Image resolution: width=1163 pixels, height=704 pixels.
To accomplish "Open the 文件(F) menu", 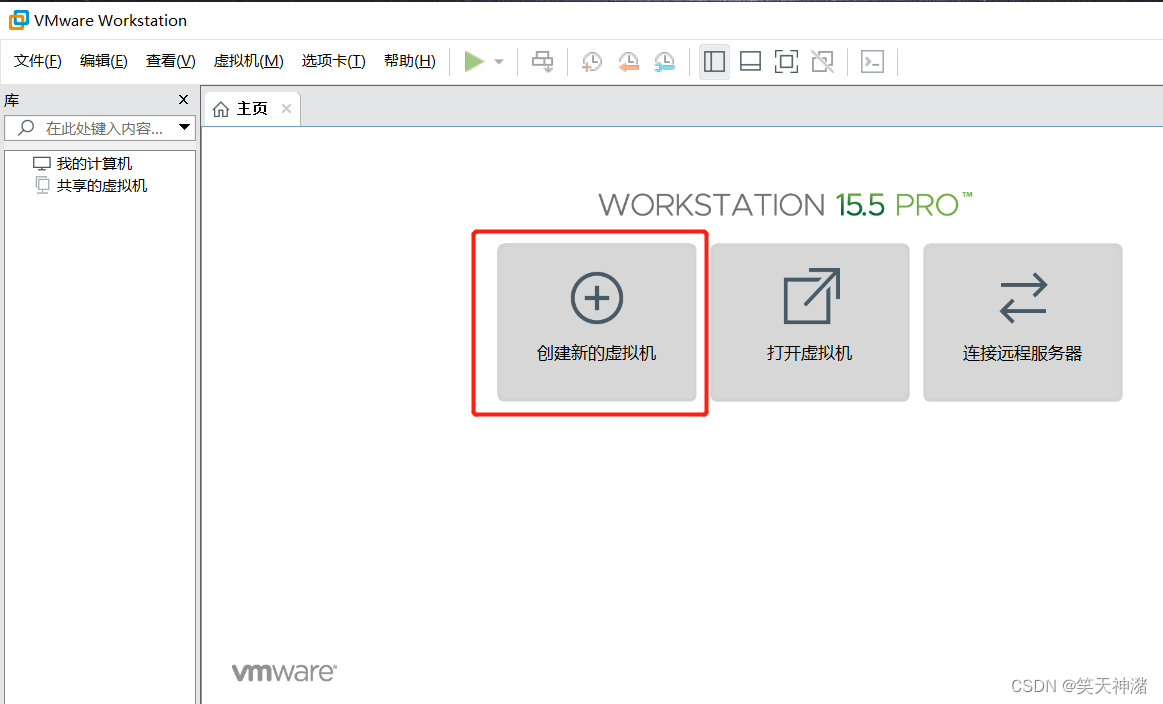I will [x=38, y=61].
